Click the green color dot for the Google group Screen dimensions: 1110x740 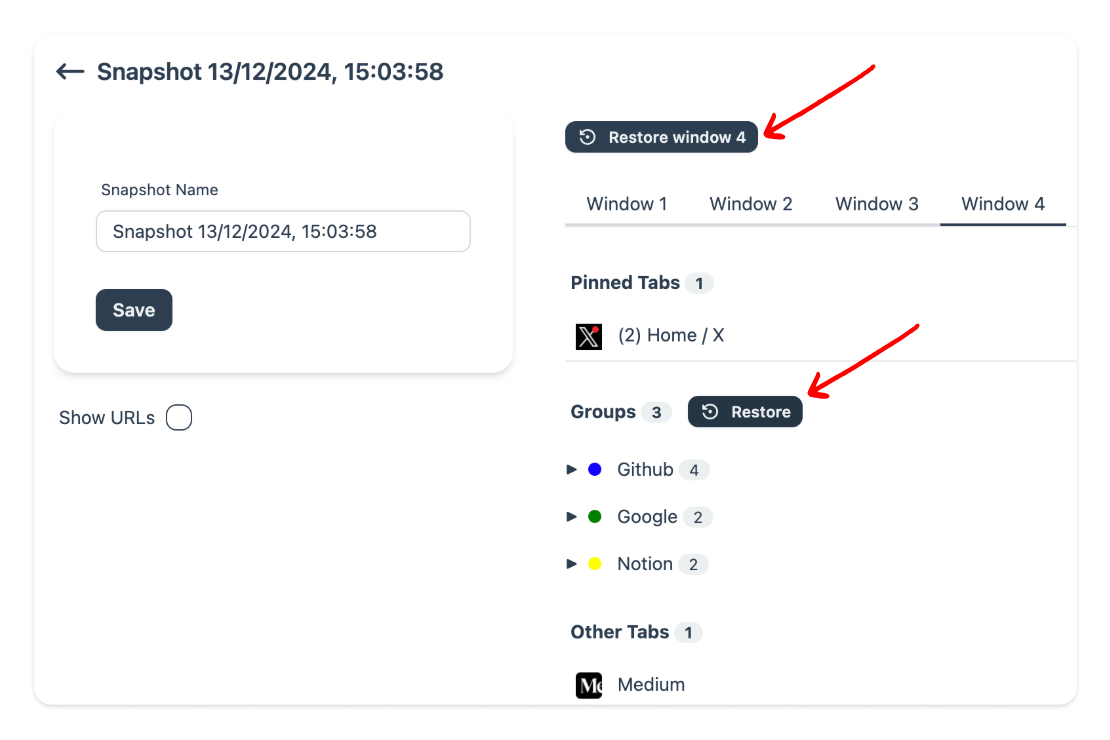(595, 517)
